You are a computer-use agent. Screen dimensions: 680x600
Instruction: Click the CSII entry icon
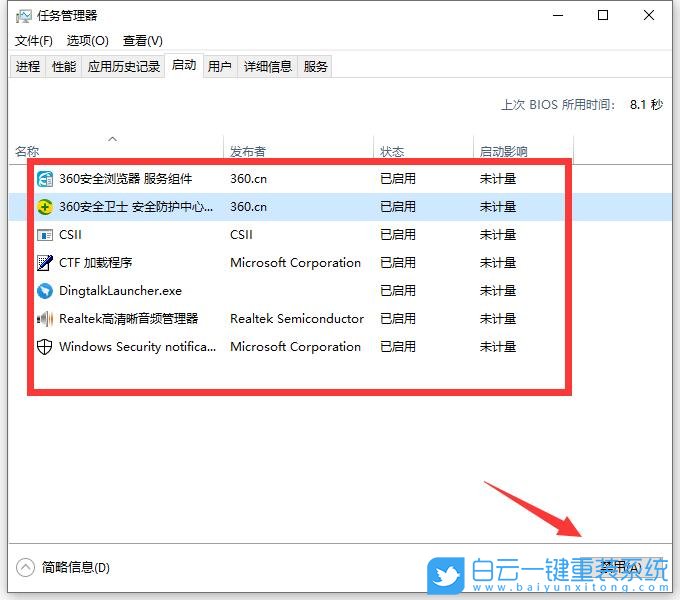pos(45,235)
